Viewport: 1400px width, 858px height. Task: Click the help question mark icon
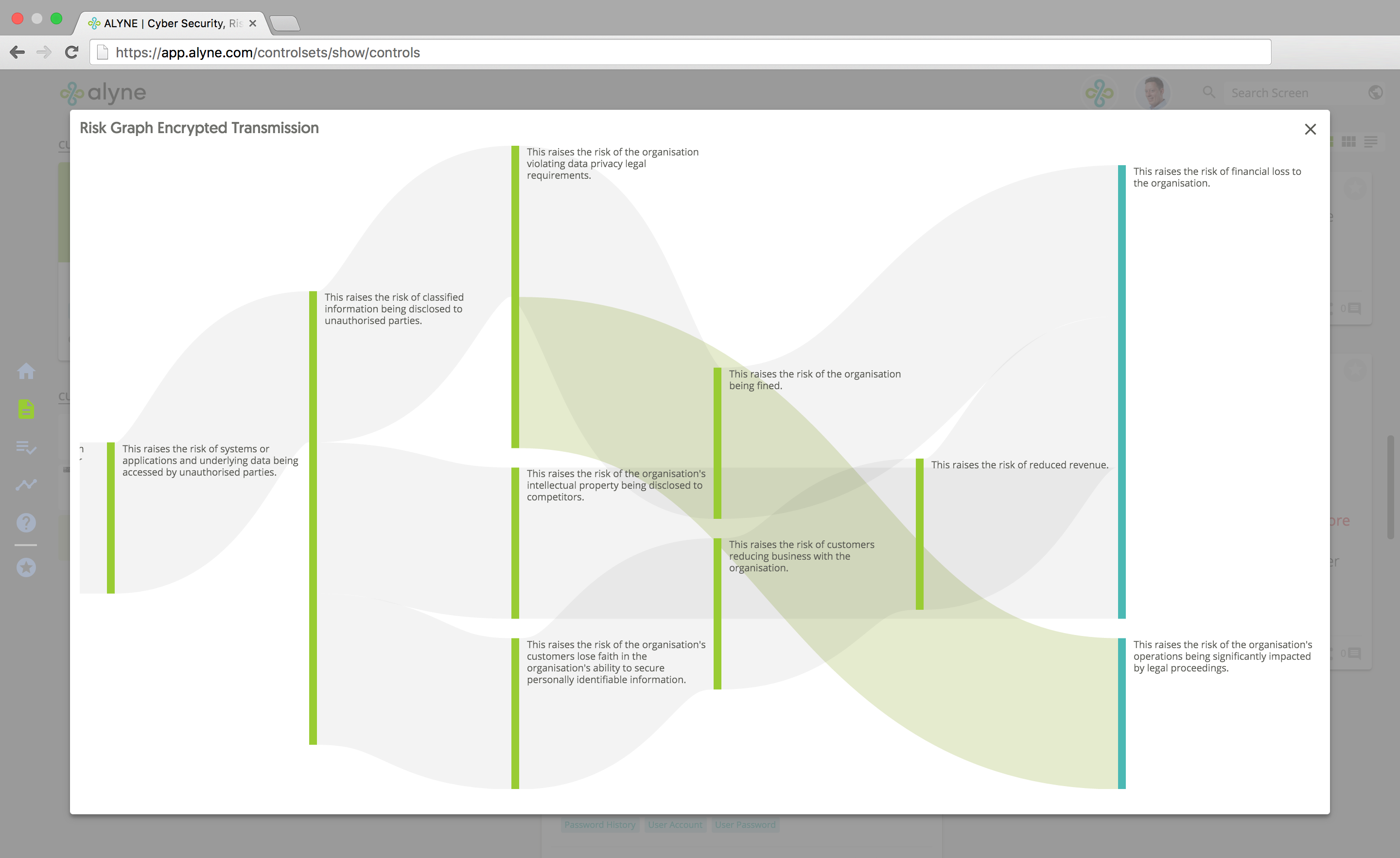tap(26, 522)
